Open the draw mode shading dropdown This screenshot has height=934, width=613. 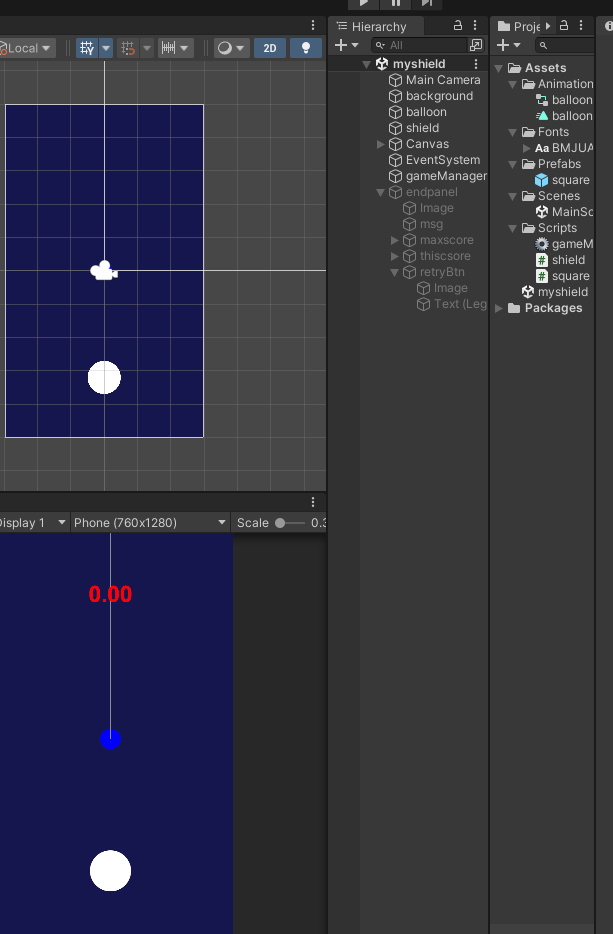click(232, 48)
